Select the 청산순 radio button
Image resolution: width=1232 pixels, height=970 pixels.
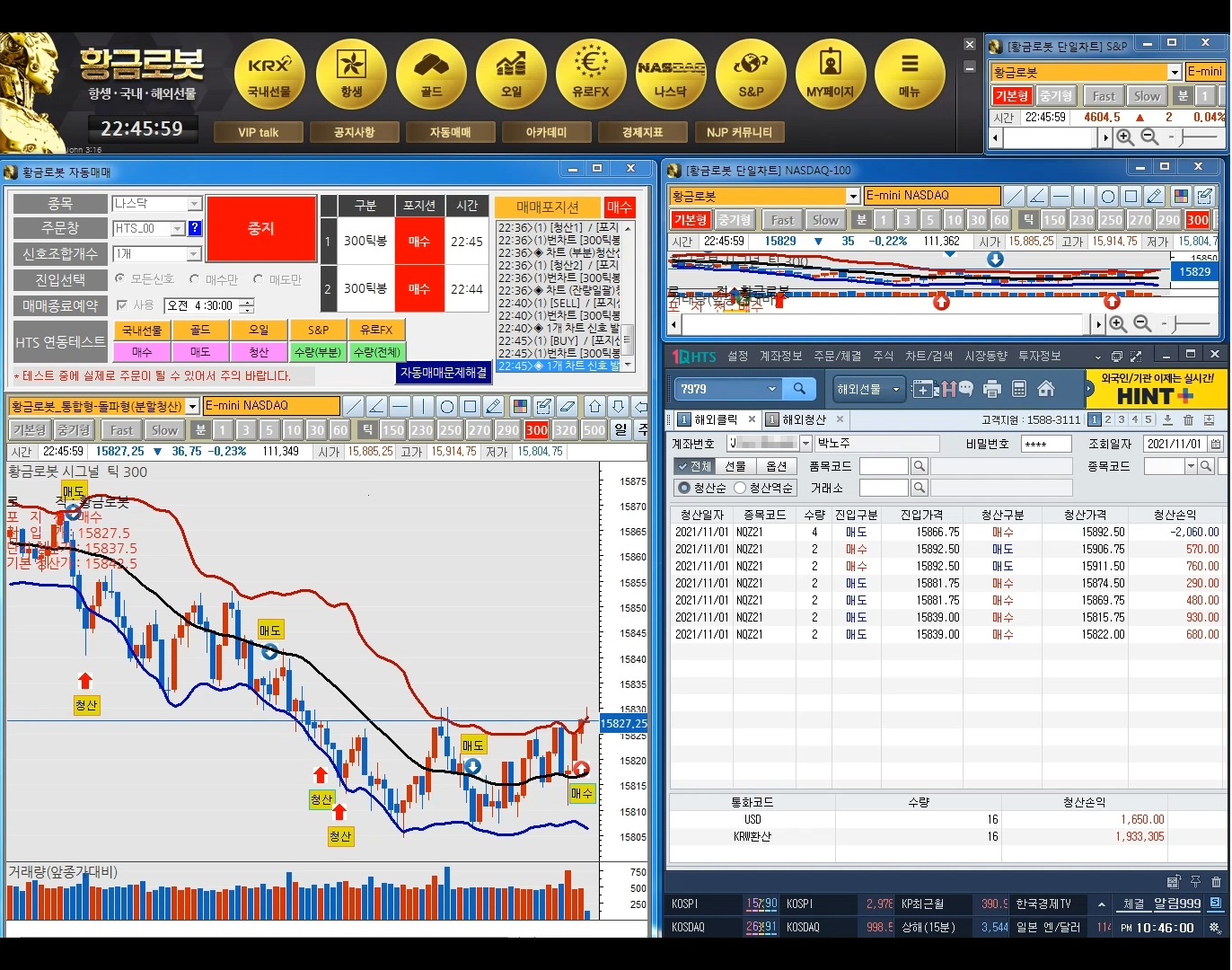coord(684,488)
